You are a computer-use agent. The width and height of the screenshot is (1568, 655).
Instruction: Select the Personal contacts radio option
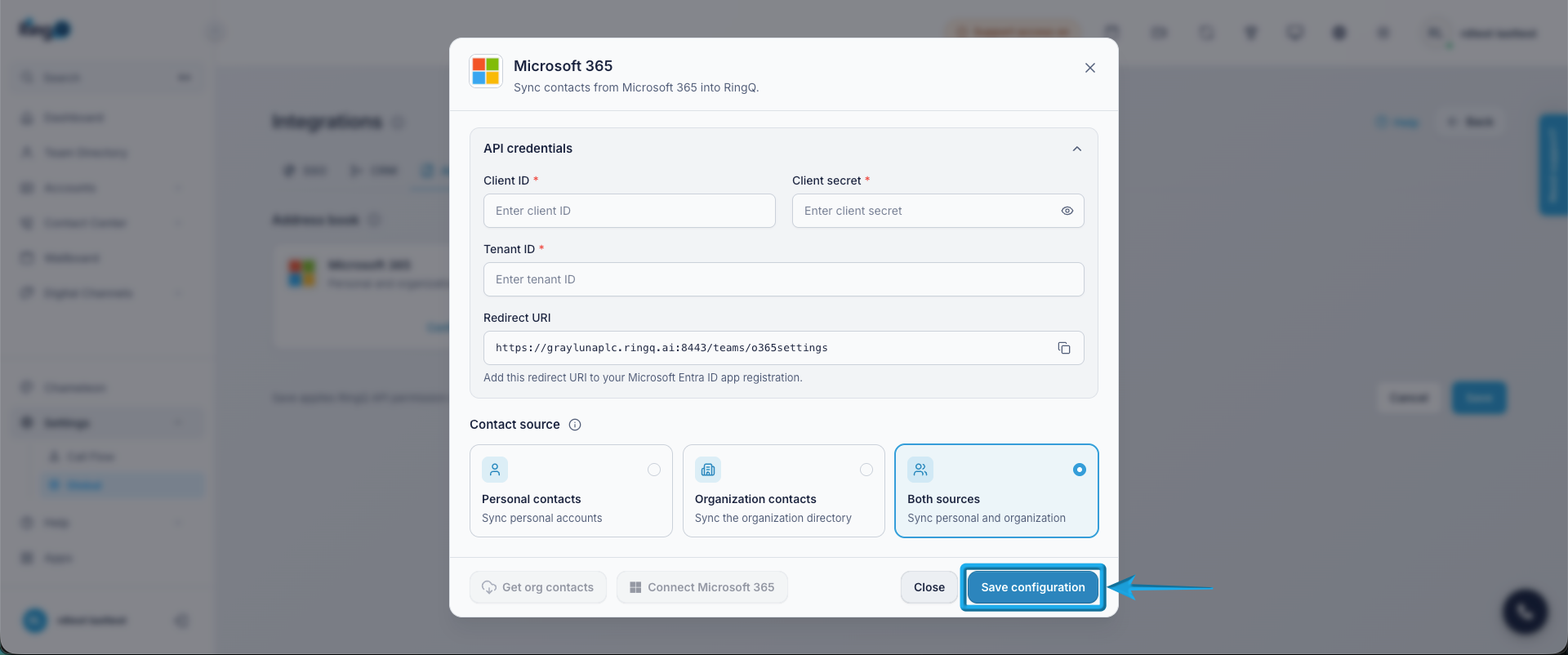click(653, 470)
